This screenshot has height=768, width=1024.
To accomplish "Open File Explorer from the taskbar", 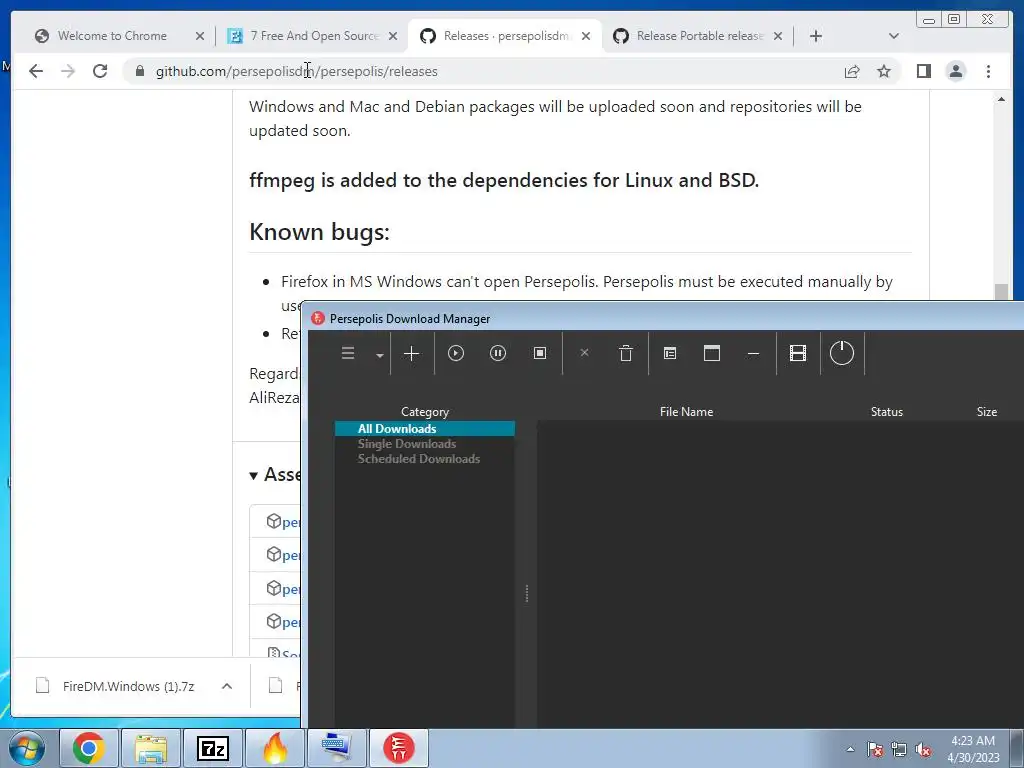I will 151,748.
